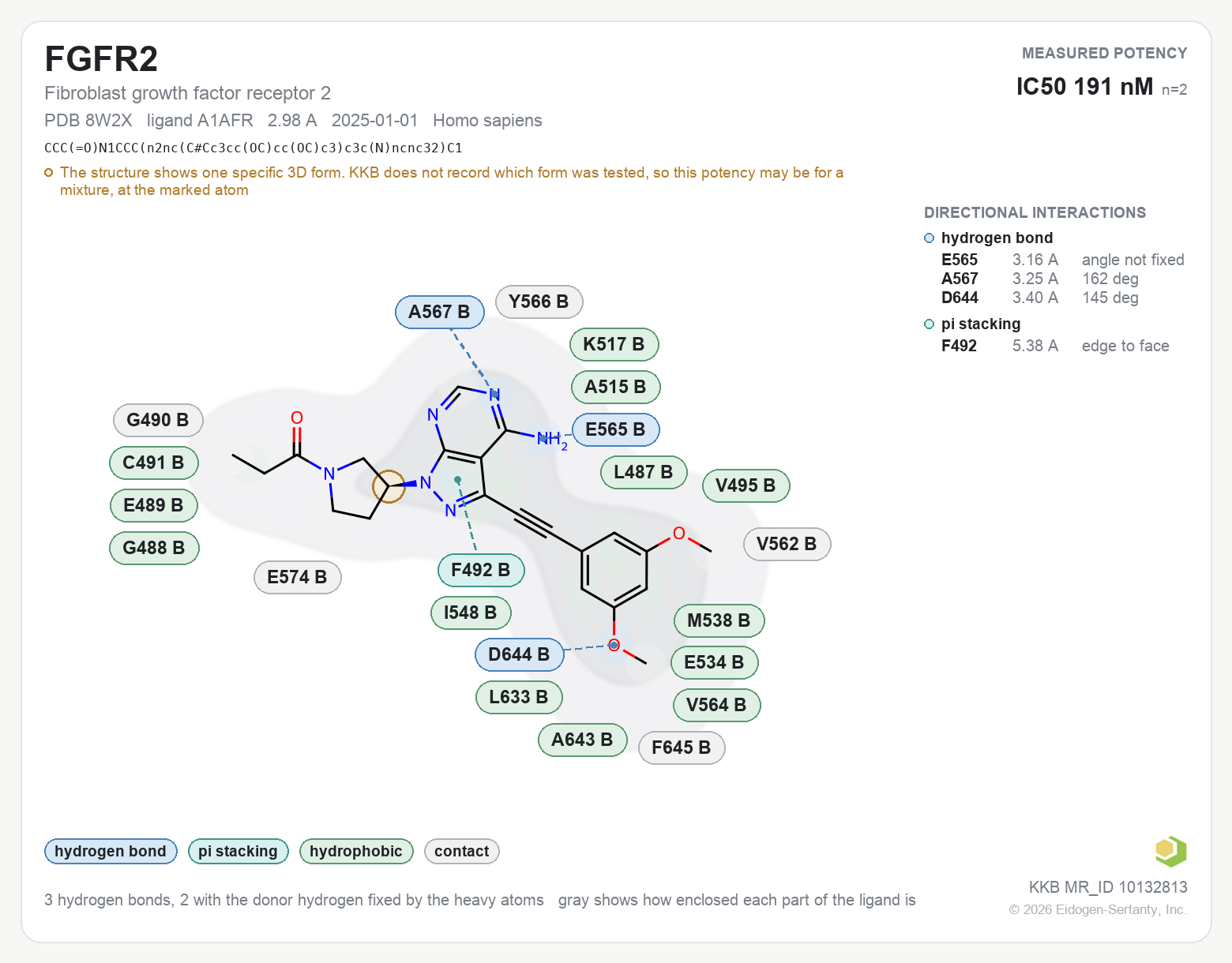Click the K517 B residue tag

(x=614, y=344)
